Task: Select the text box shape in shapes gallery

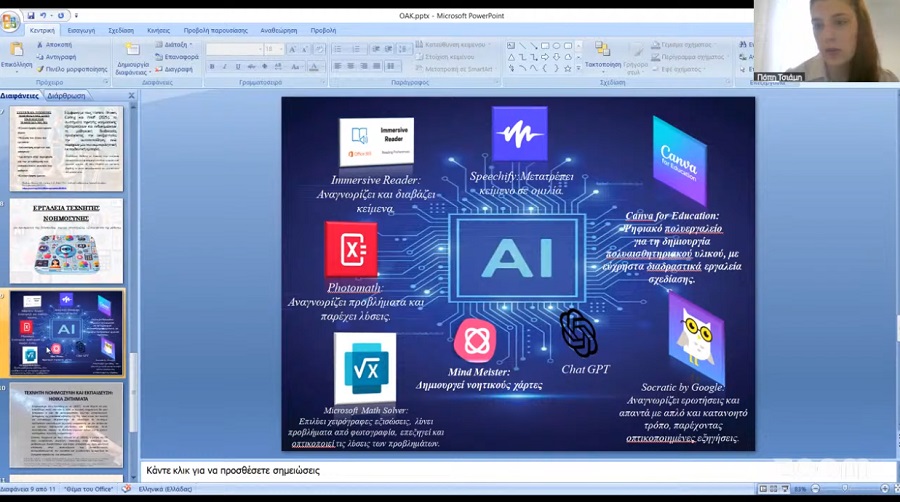Action: [x=511, y=45]
